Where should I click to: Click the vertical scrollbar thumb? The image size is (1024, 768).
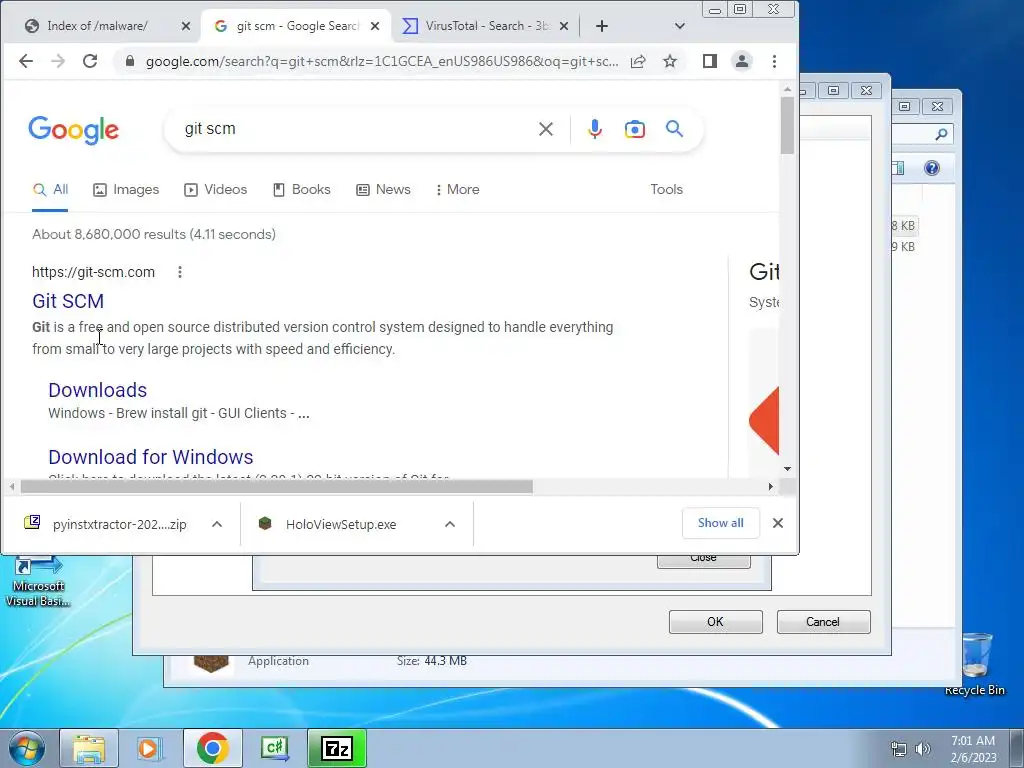[787, 125]
